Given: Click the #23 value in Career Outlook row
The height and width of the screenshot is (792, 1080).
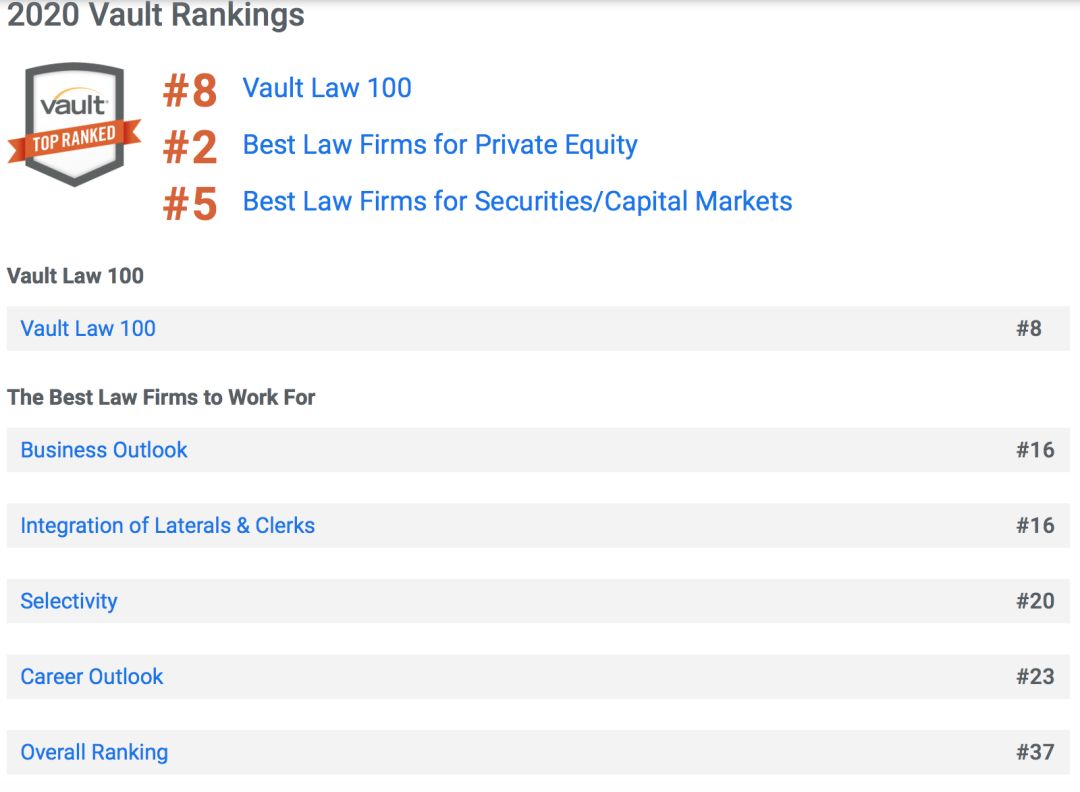Looking at the screenshot, I should (x=1035, y=676).
